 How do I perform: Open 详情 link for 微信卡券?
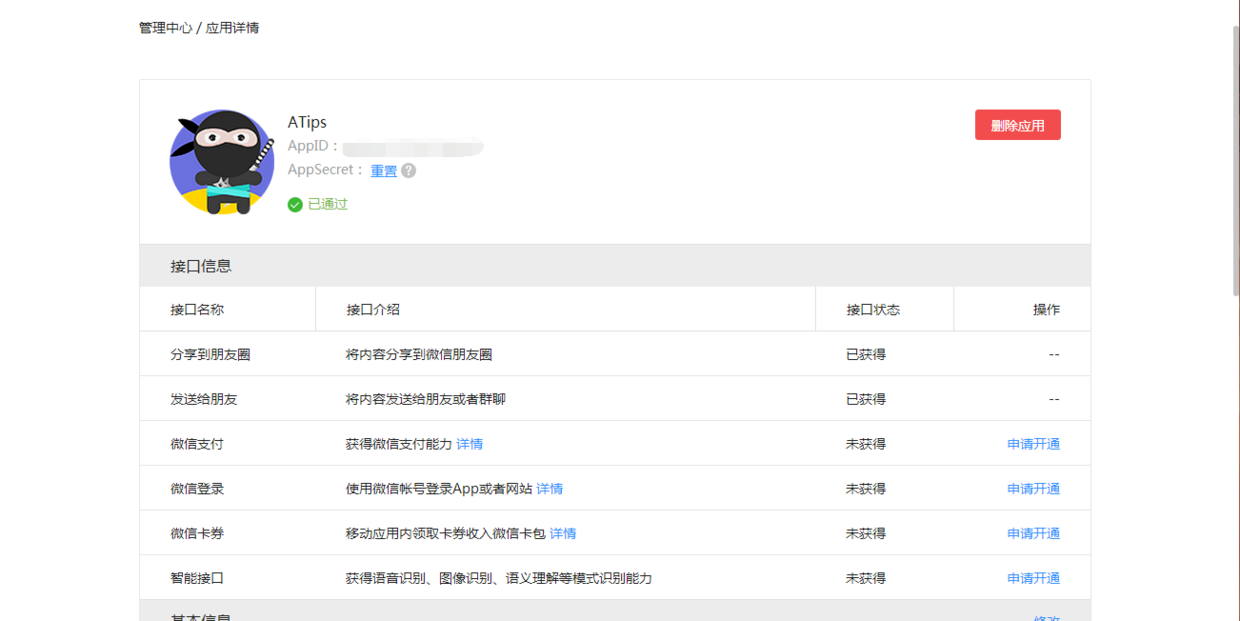(563, 534)
